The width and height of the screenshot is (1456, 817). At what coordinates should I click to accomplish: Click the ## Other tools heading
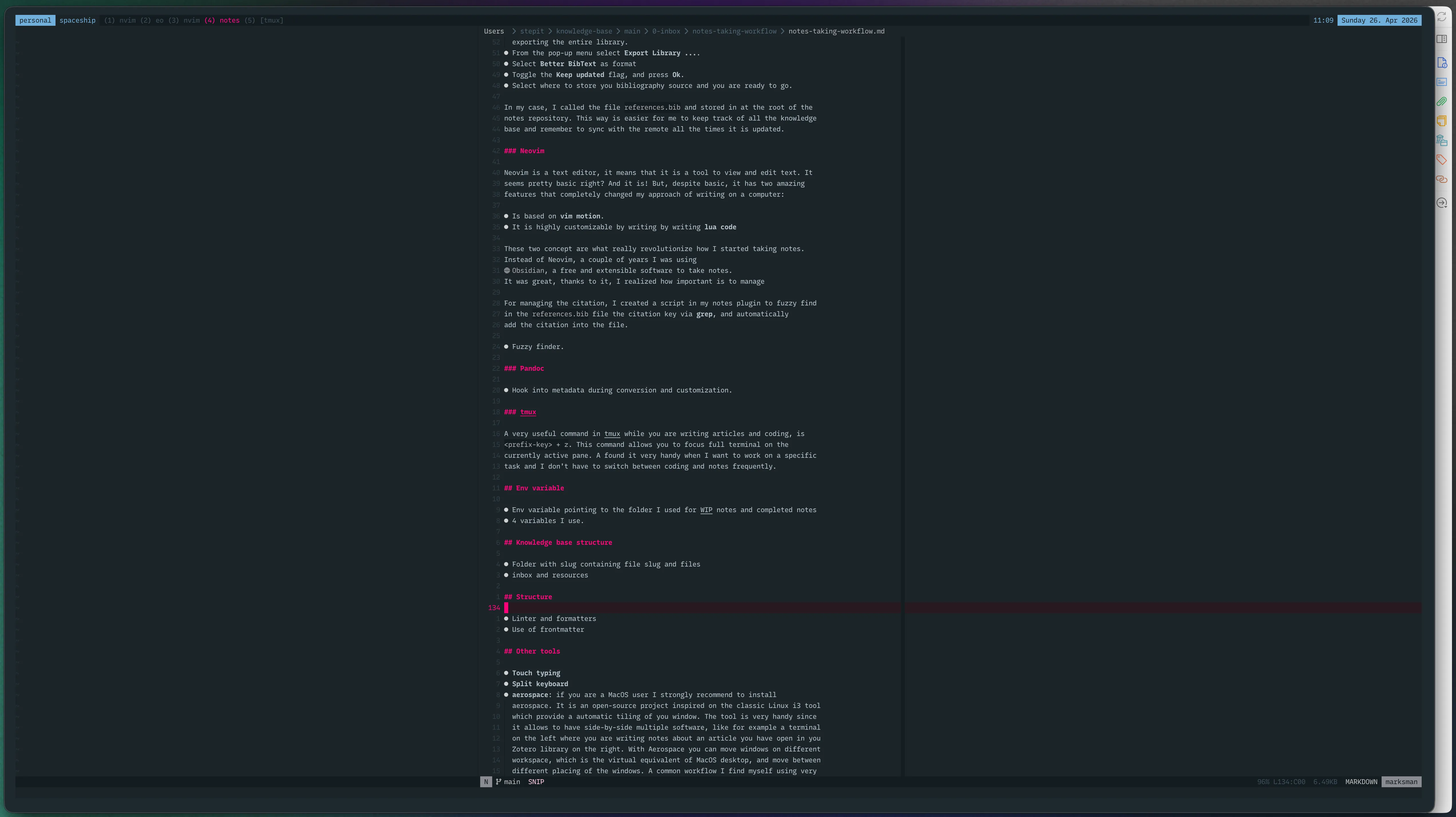[x=532, y=651]
